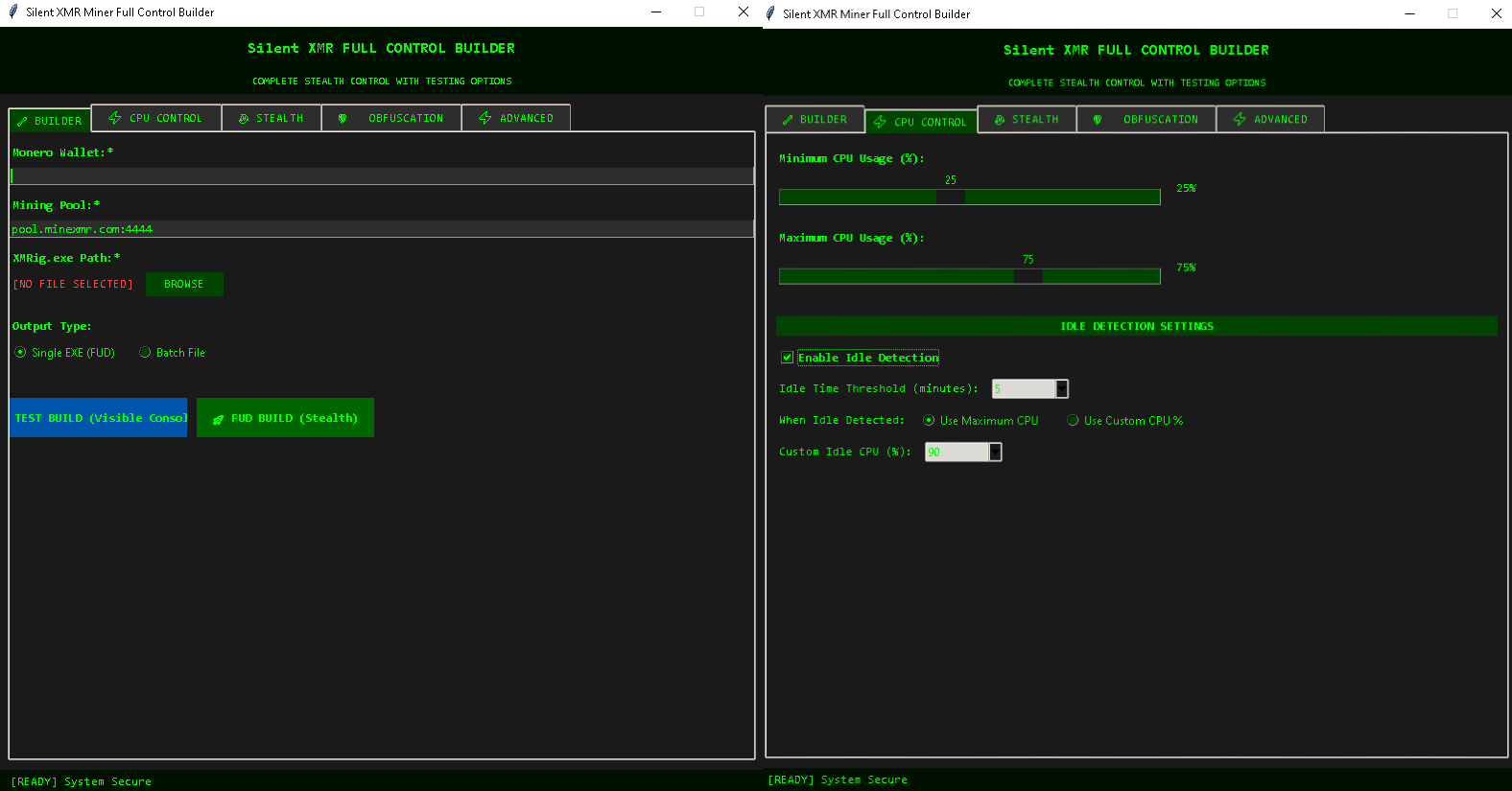The height and width of the screenshot is (791, 1512).
Task: Click the Minimum CPU Usage slider handle
Action: [x=950, y=197]
